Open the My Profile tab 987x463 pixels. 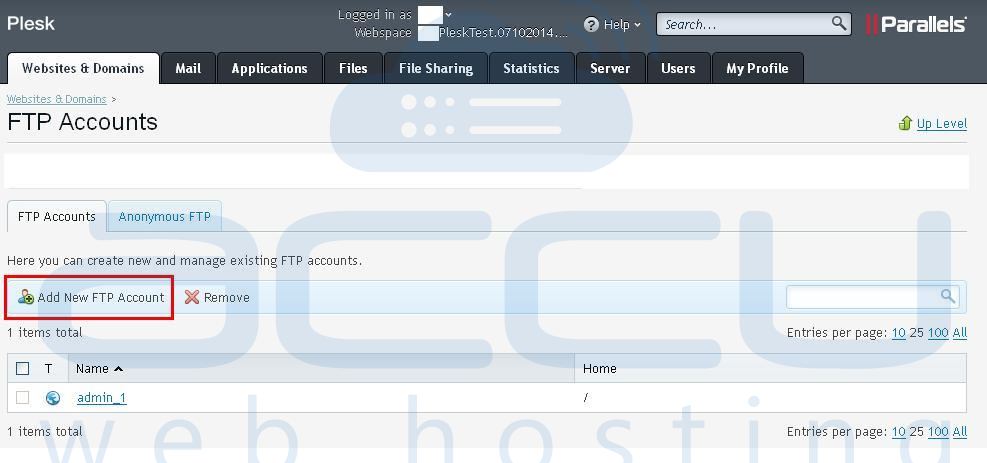pos(757,69)
